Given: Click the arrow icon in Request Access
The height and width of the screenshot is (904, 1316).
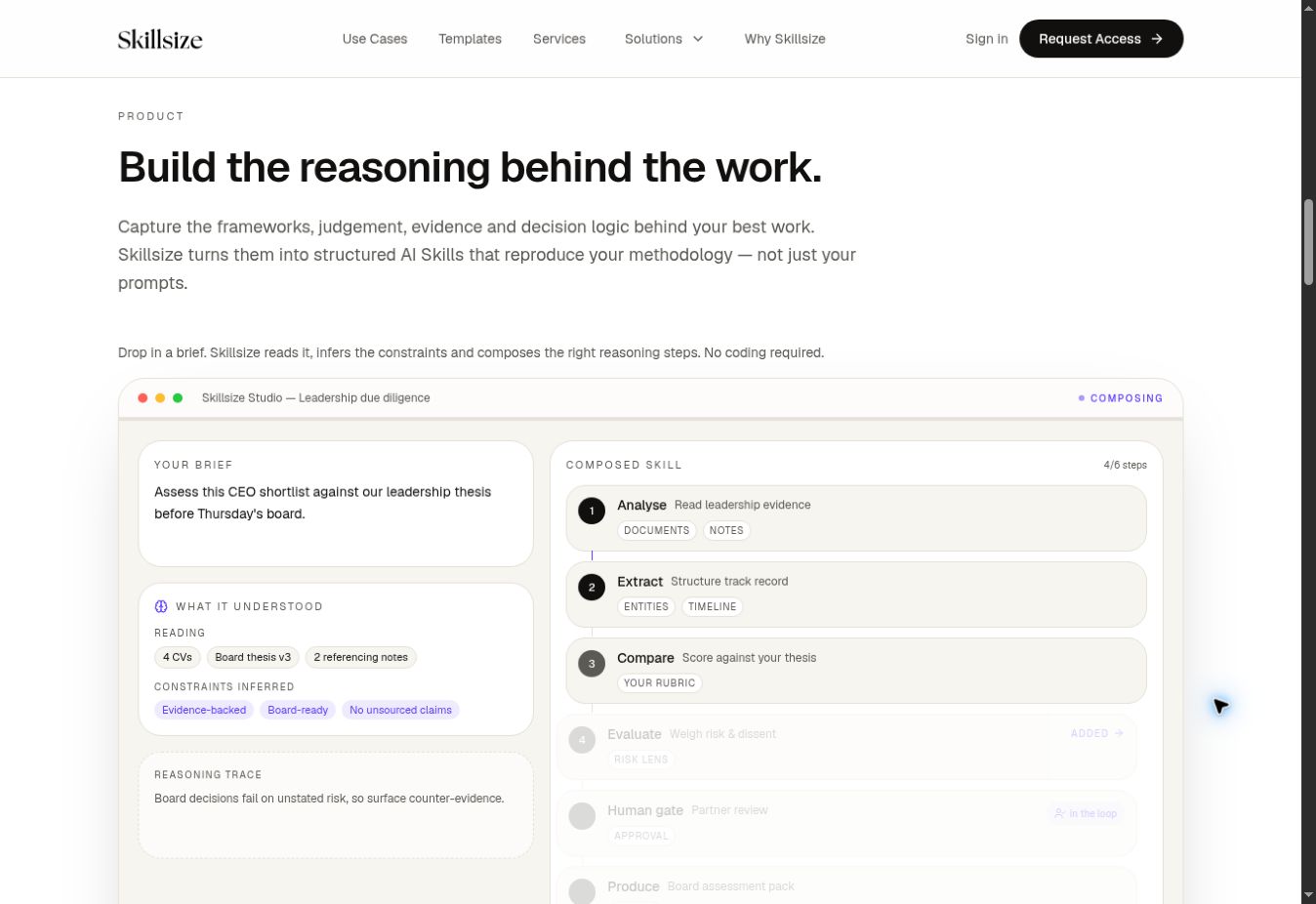Looking at the screenshot, I should click(x=1157, y=39).
